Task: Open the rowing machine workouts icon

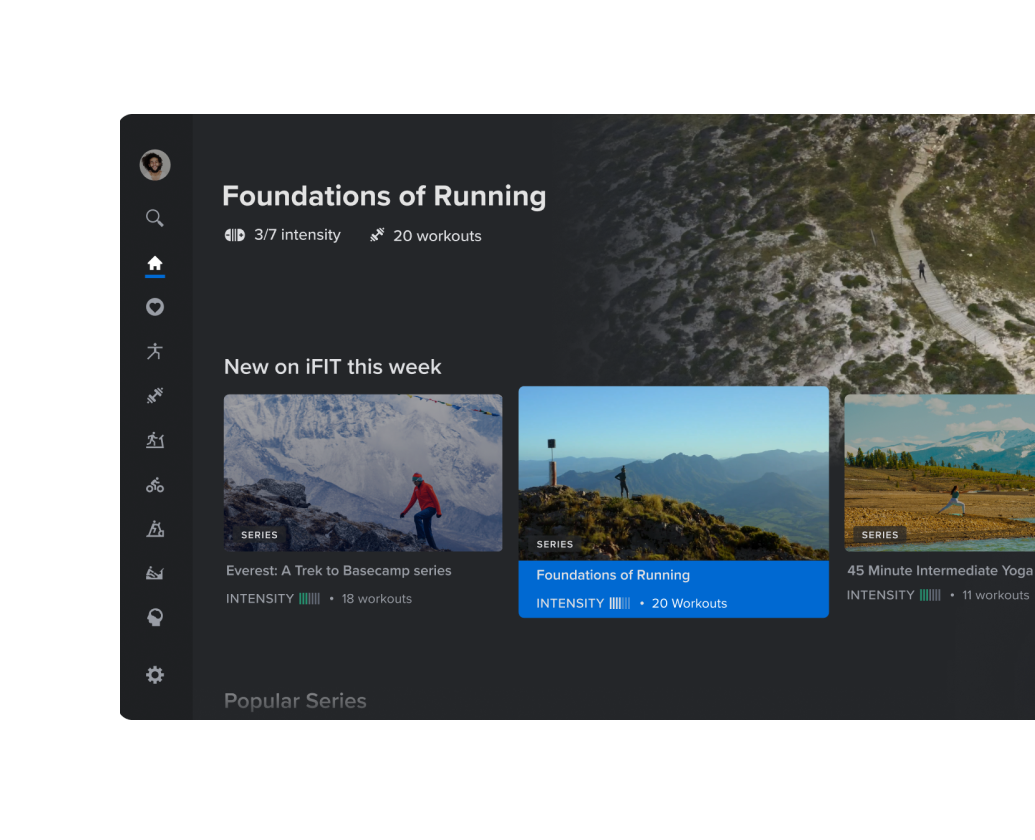Action: tap(155, 573)
